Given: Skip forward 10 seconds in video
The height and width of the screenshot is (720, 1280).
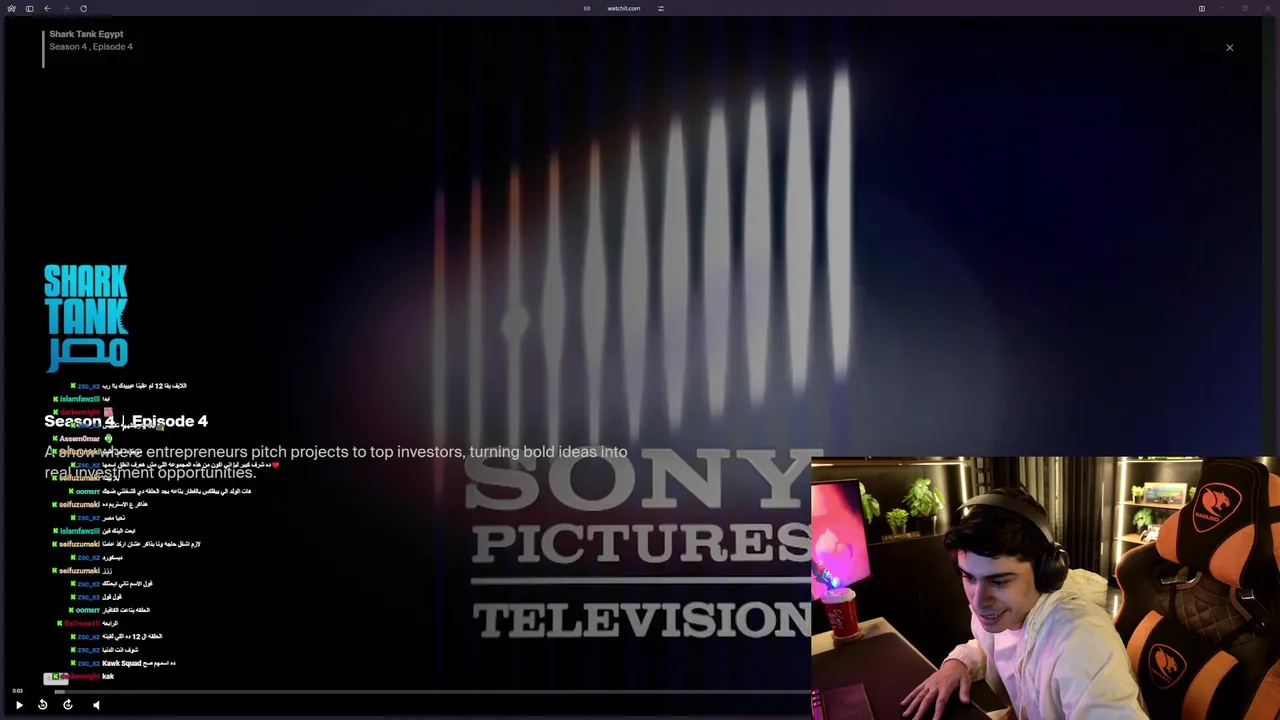Looking at the screenshot, I should pos(67,705).
